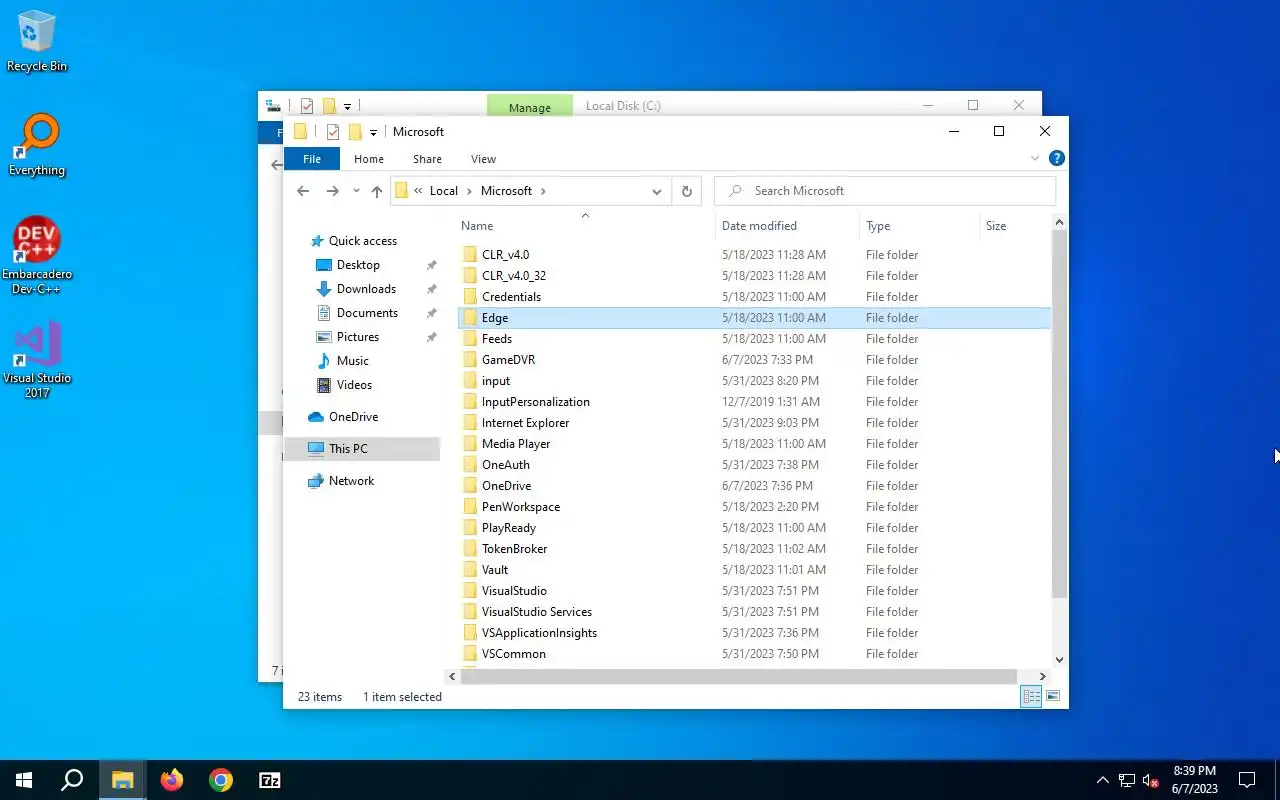This screenshot has width=1280, height=800.
Task: Sort by Name column header
Action: tap(586, 226)
